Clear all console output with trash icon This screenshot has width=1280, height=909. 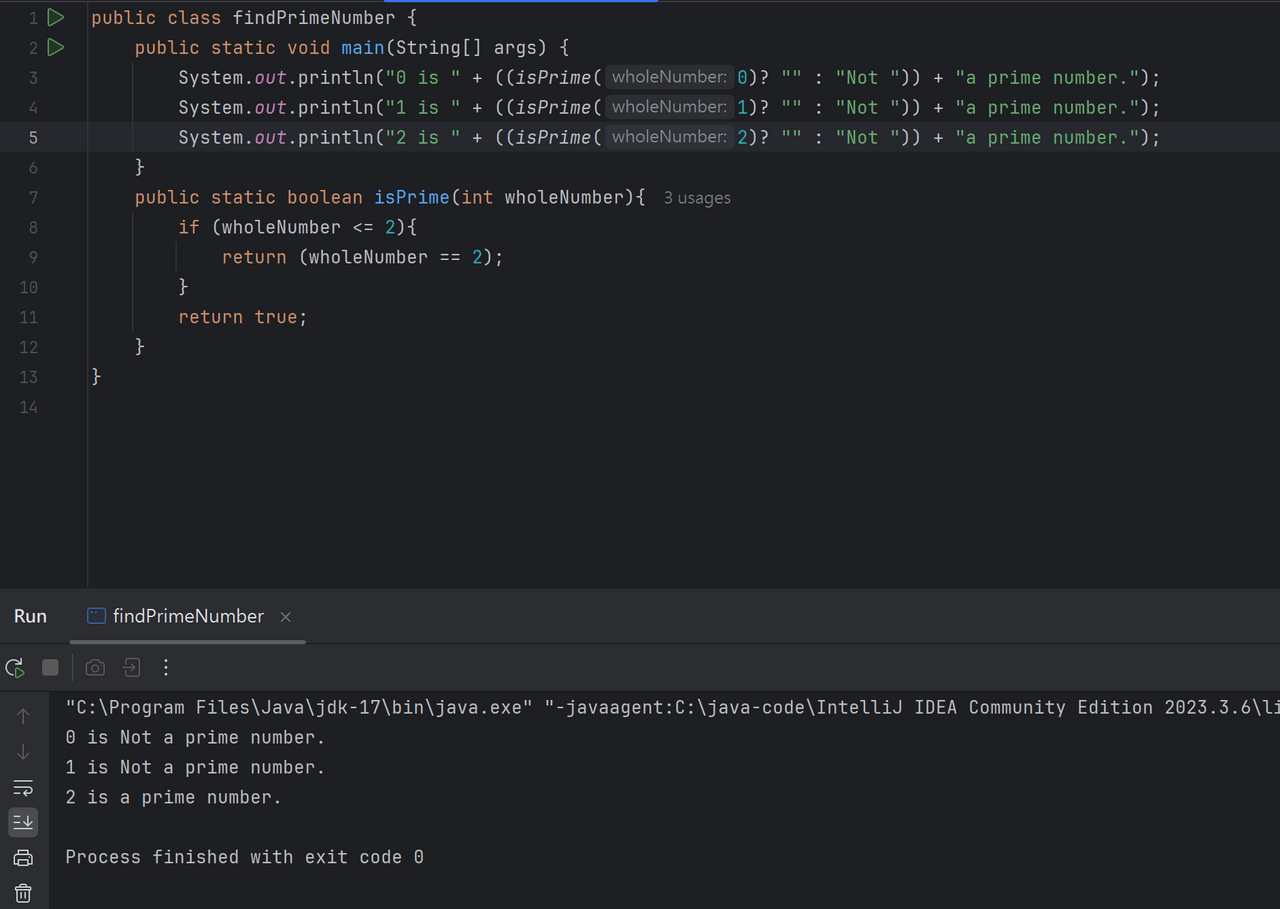click(22, 893)
